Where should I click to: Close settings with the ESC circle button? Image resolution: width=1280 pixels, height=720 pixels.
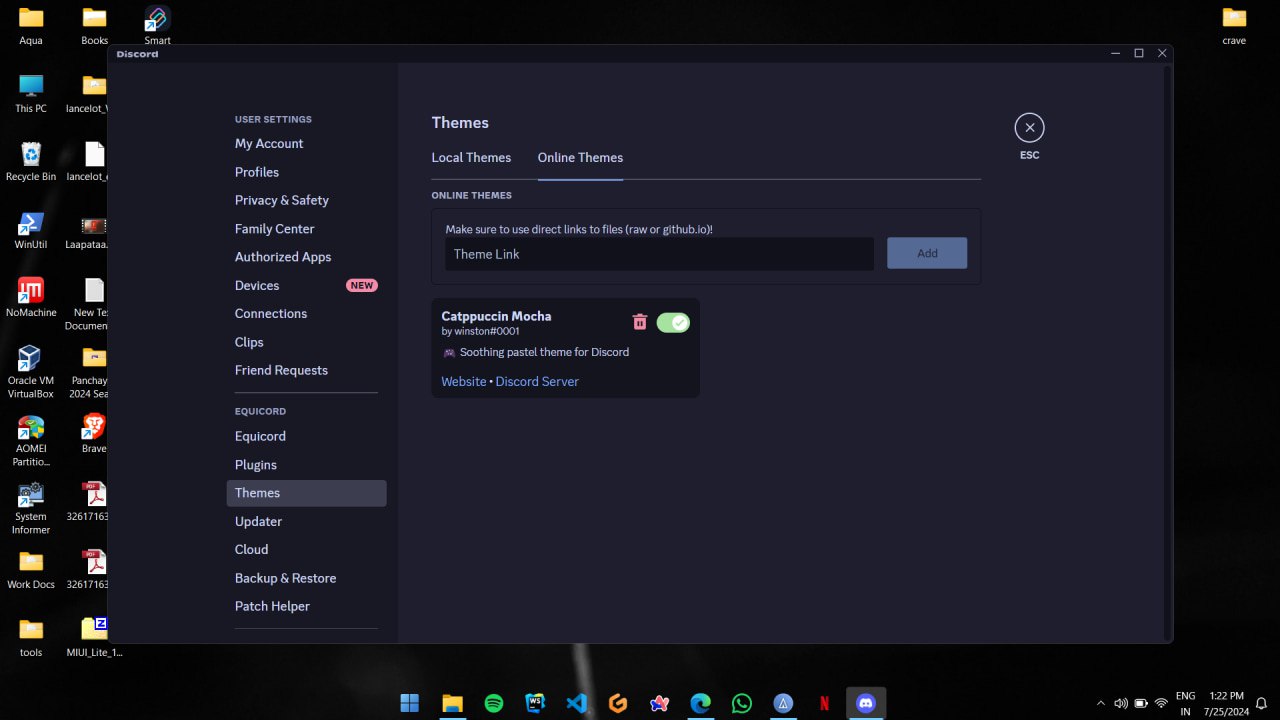(1029, 127)
